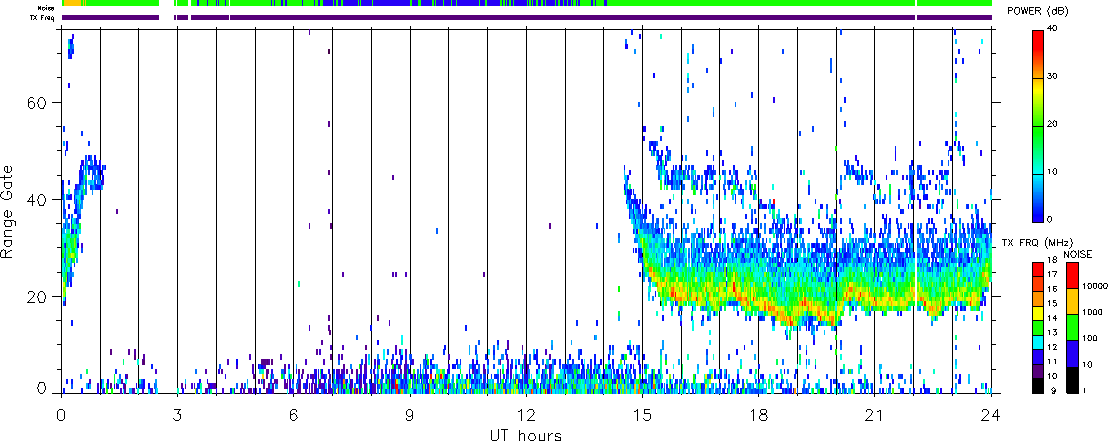Click the '0' tick label on UT hours axis
Screen dimensions: 1108x441
pyautogui.click(x=61, y=415)
